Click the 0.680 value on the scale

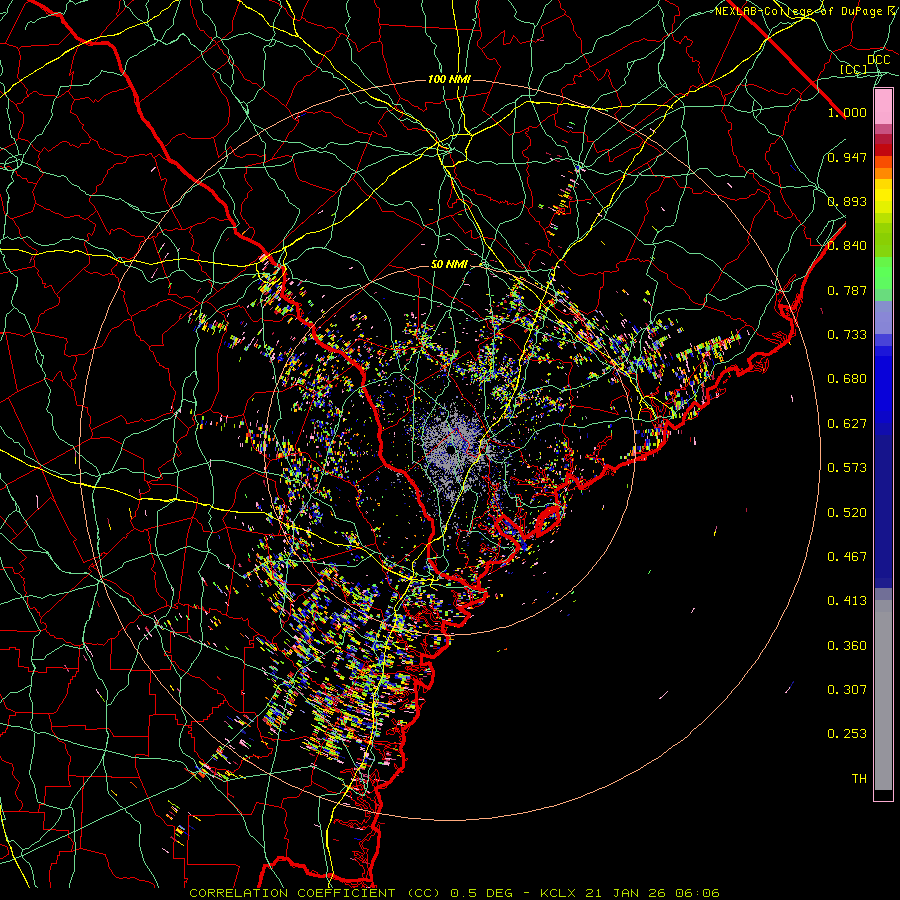click(847, 379)
